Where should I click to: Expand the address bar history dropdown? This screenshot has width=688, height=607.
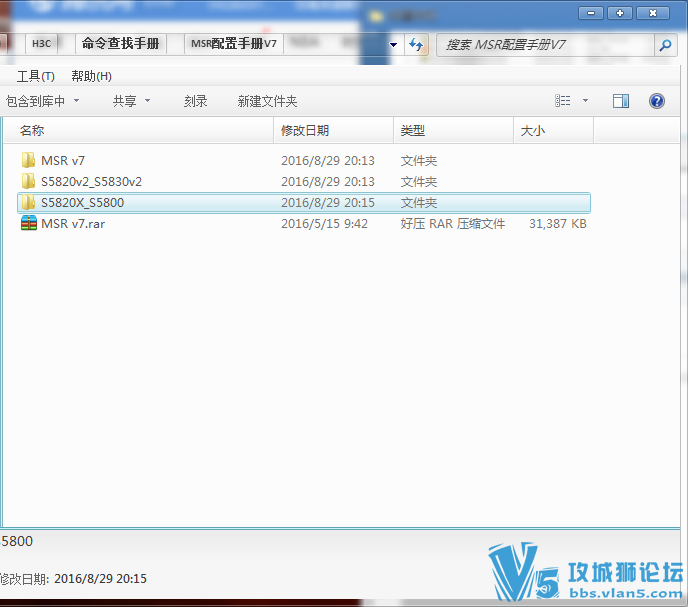393,45
